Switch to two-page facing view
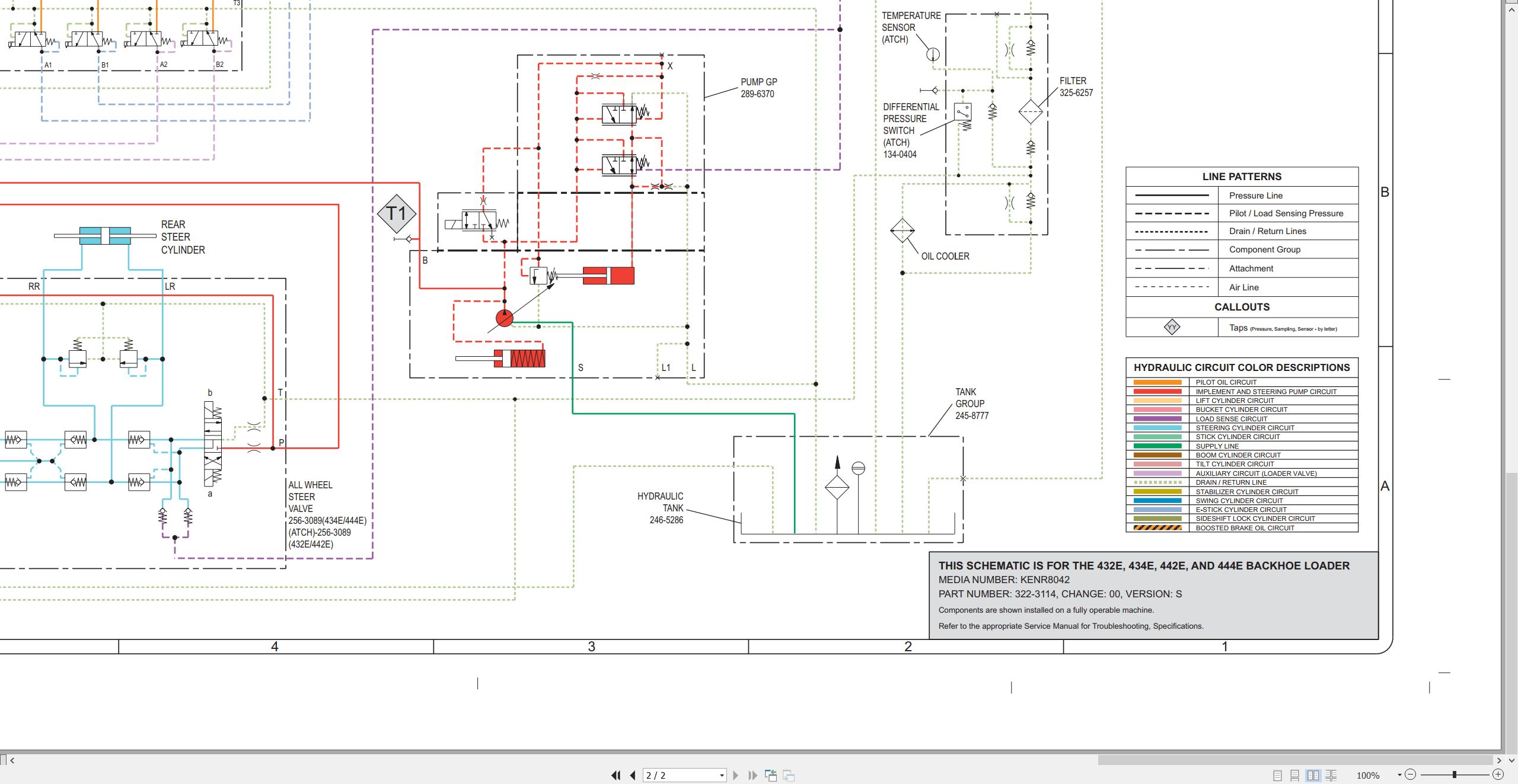The width and height of the screenshot is (1518, 784). pyautogui.click(x=1313, y=775)
